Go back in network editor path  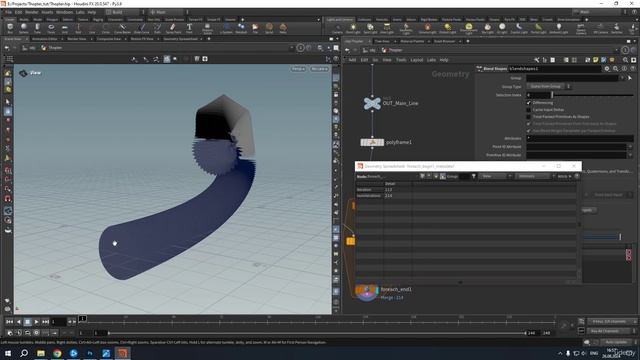click(x=347, y=50)
